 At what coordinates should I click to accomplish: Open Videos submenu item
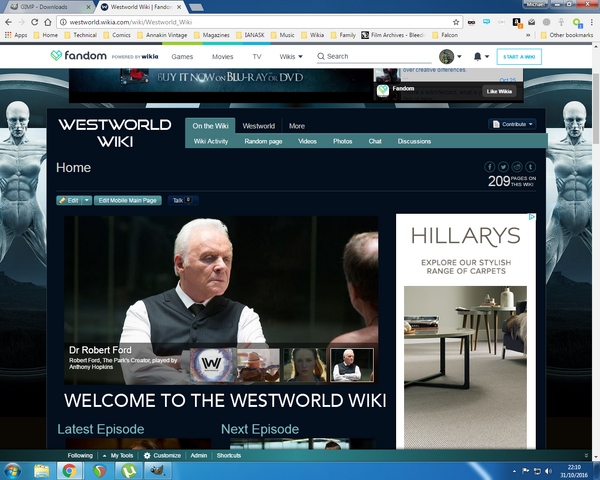click(307, 141)
